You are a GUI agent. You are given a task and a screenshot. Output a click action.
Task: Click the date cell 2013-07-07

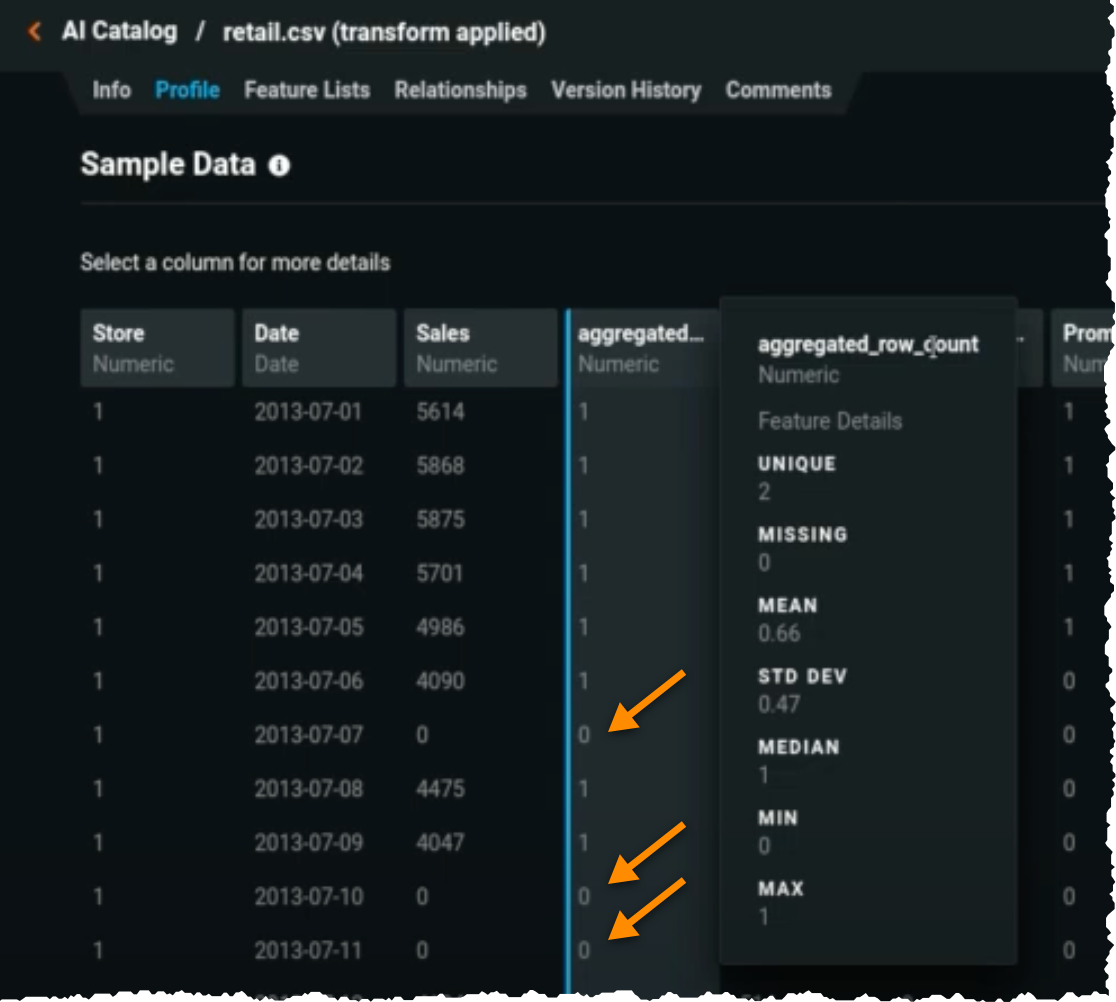(308, 735)
